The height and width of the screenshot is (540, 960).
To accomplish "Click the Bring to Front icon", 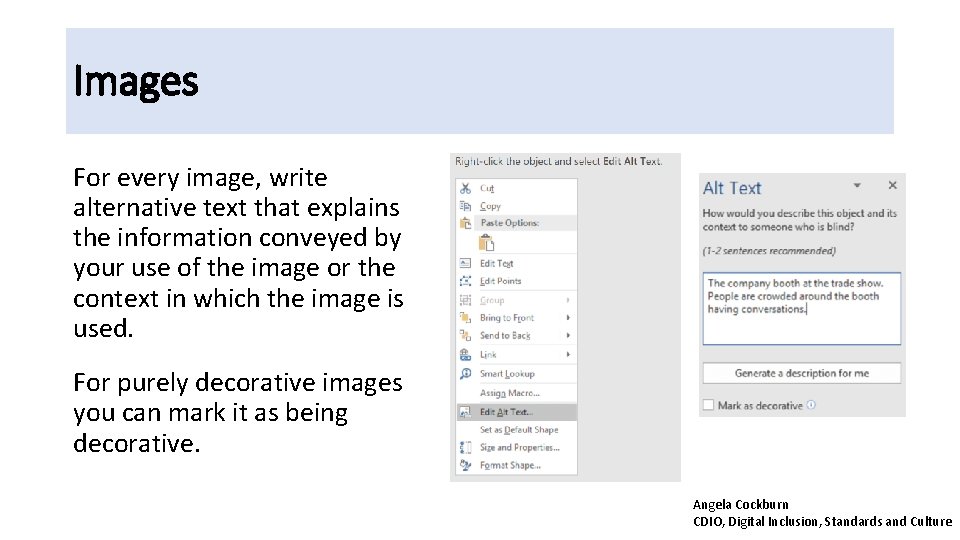I will [466, 318].
